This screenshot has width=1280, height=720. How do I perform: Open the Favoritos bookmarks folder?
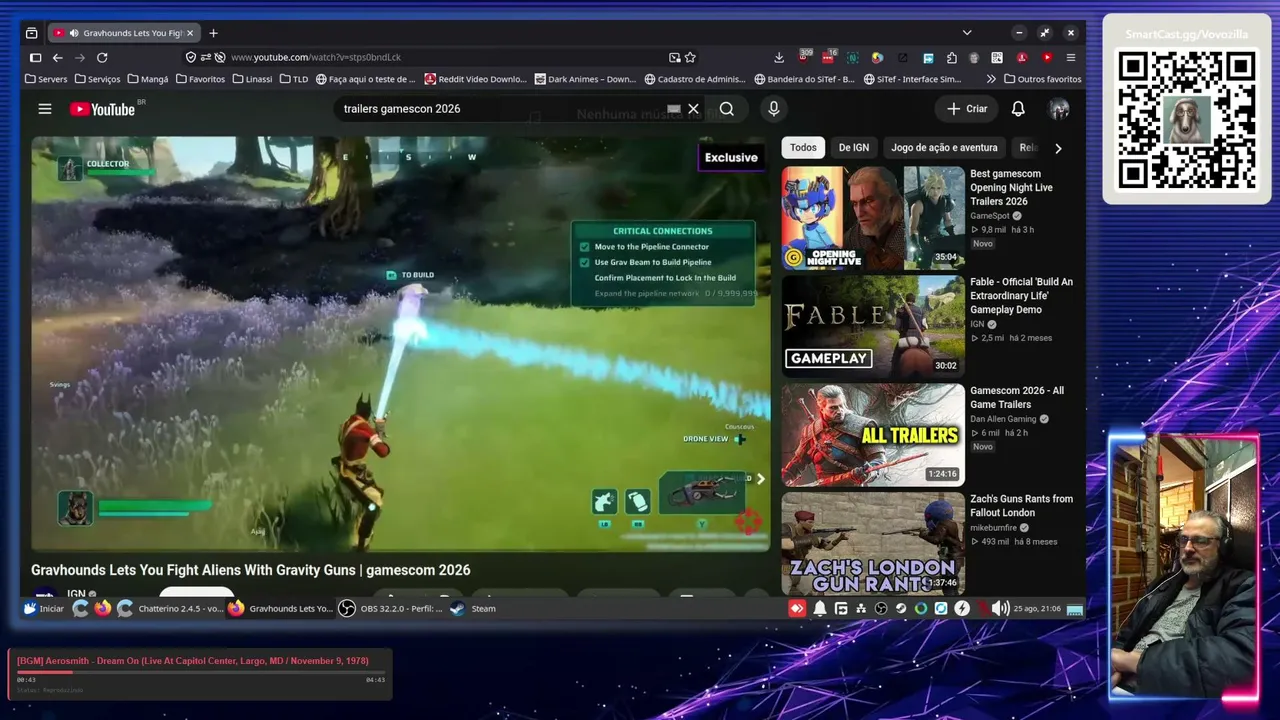(x=200, y=79)
